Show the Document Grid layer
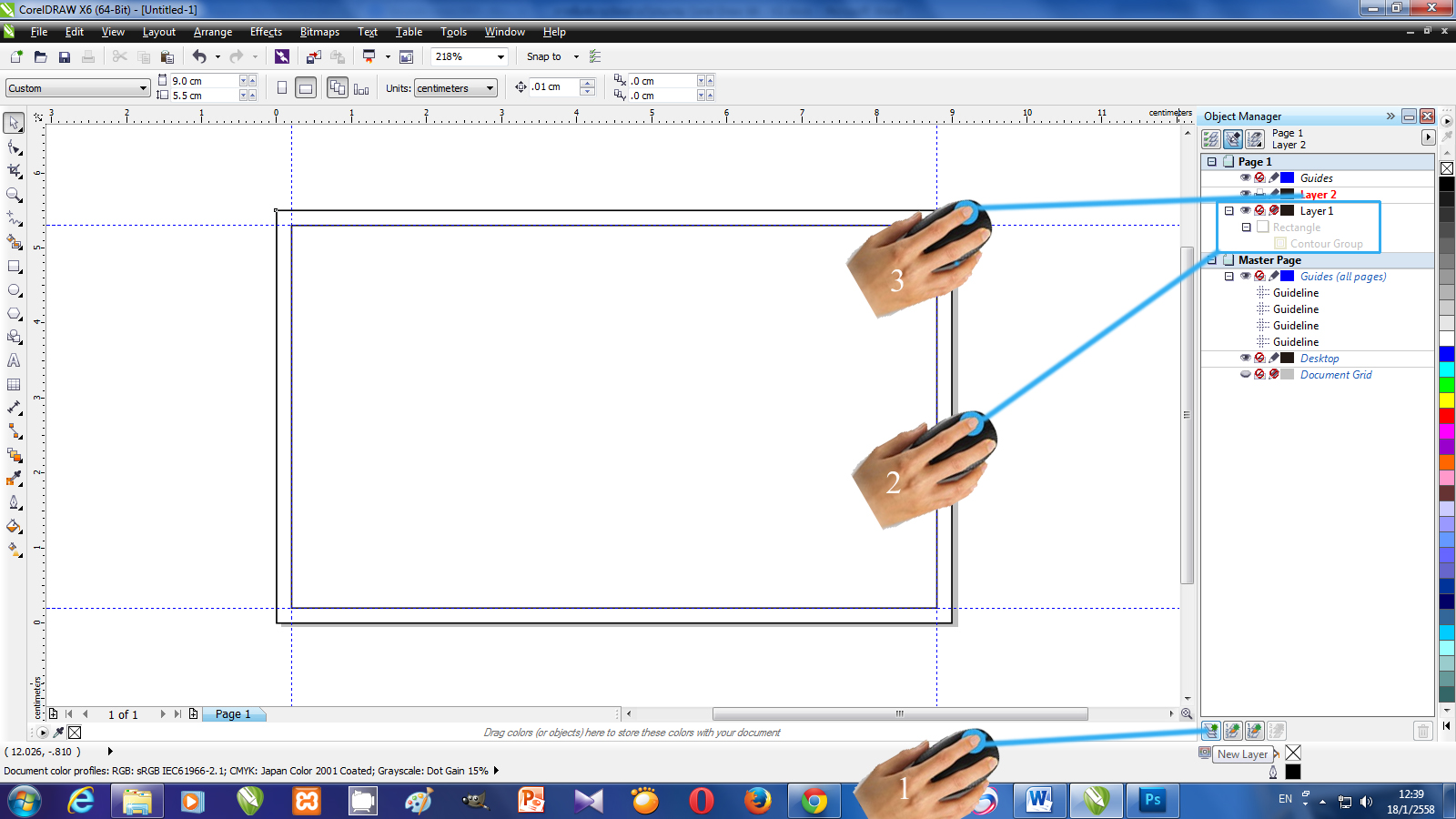The image size is (1456, 819). point(1245,374)
